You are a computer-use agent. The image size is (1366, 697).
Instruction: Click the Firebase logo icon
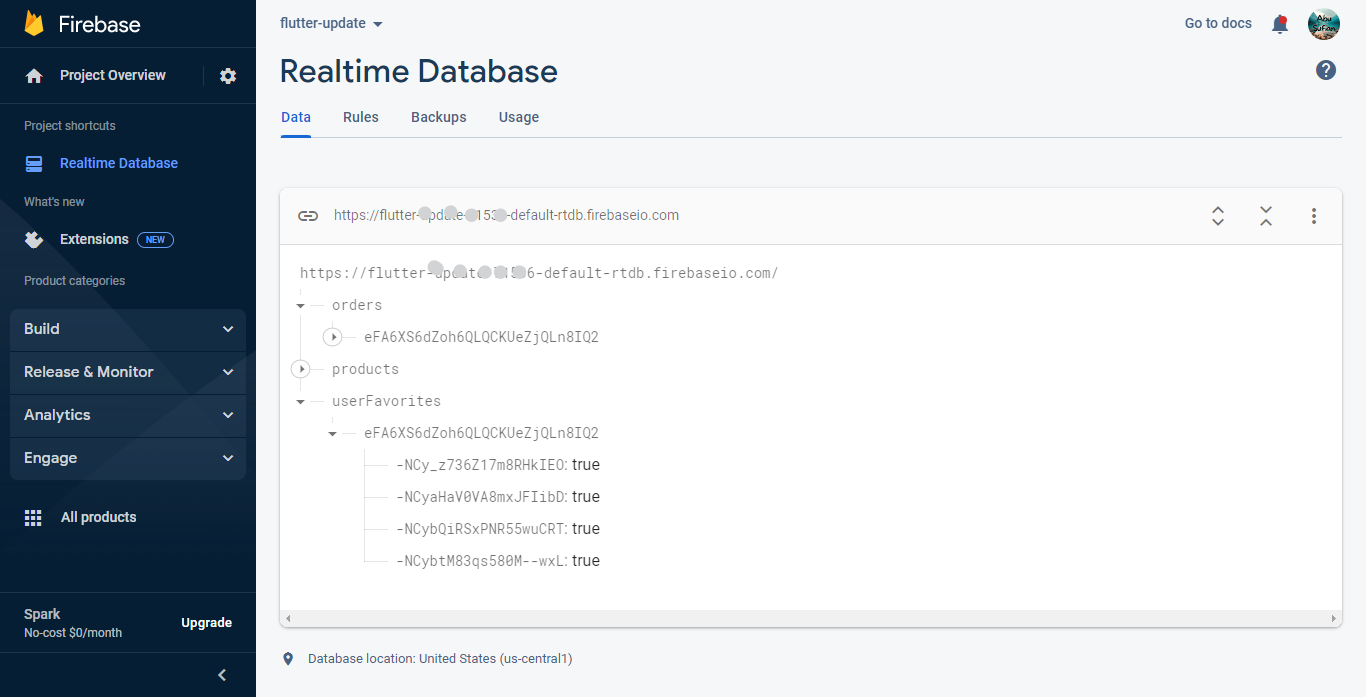34,24
